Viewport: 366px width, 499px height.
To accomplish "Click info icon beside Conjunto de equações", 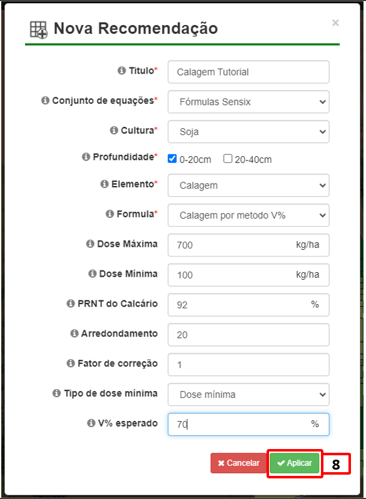I will click(45, 100).
